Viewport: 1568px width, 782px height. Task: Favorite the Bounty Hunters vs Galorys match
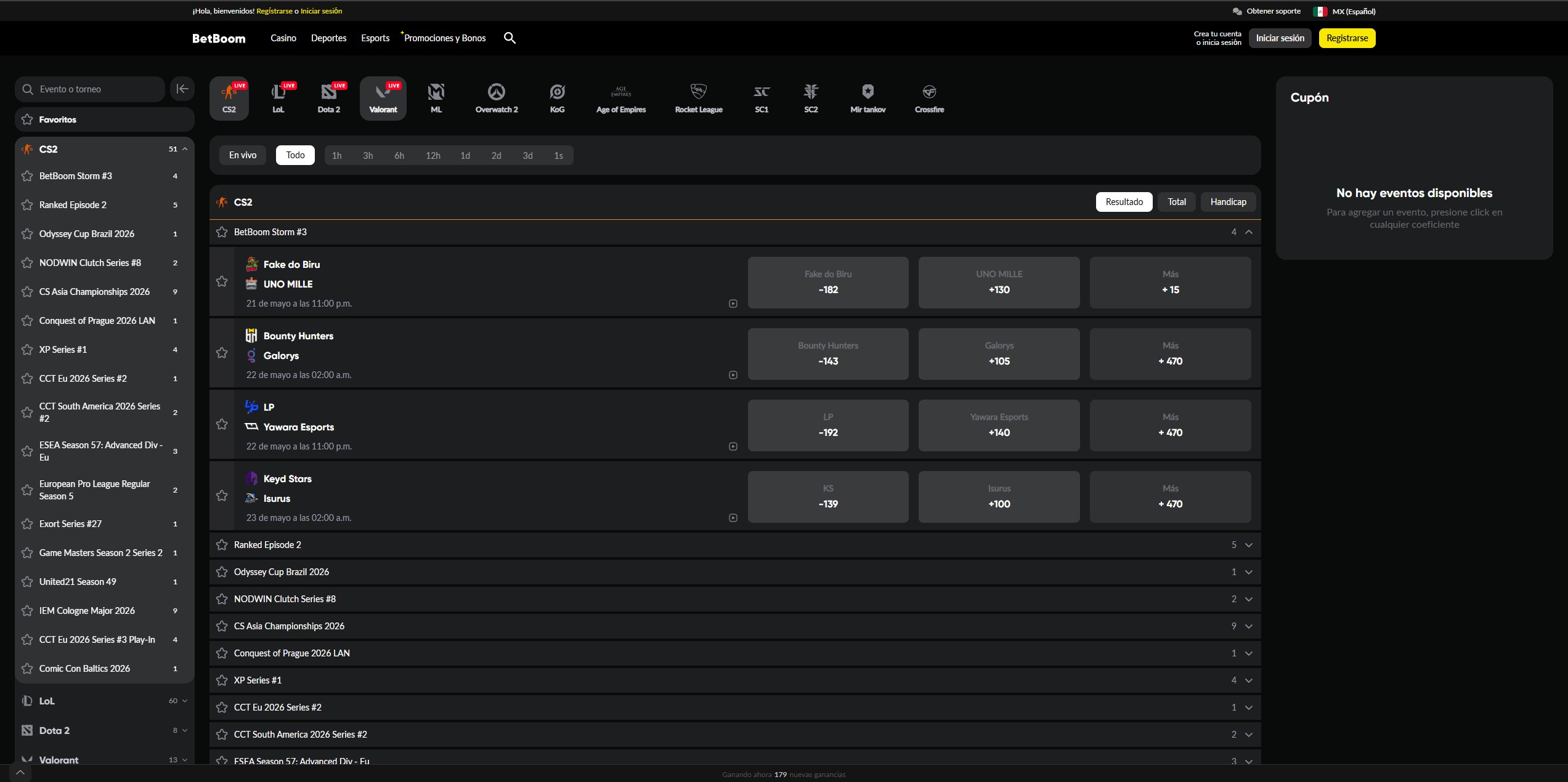tap(222, 353)
